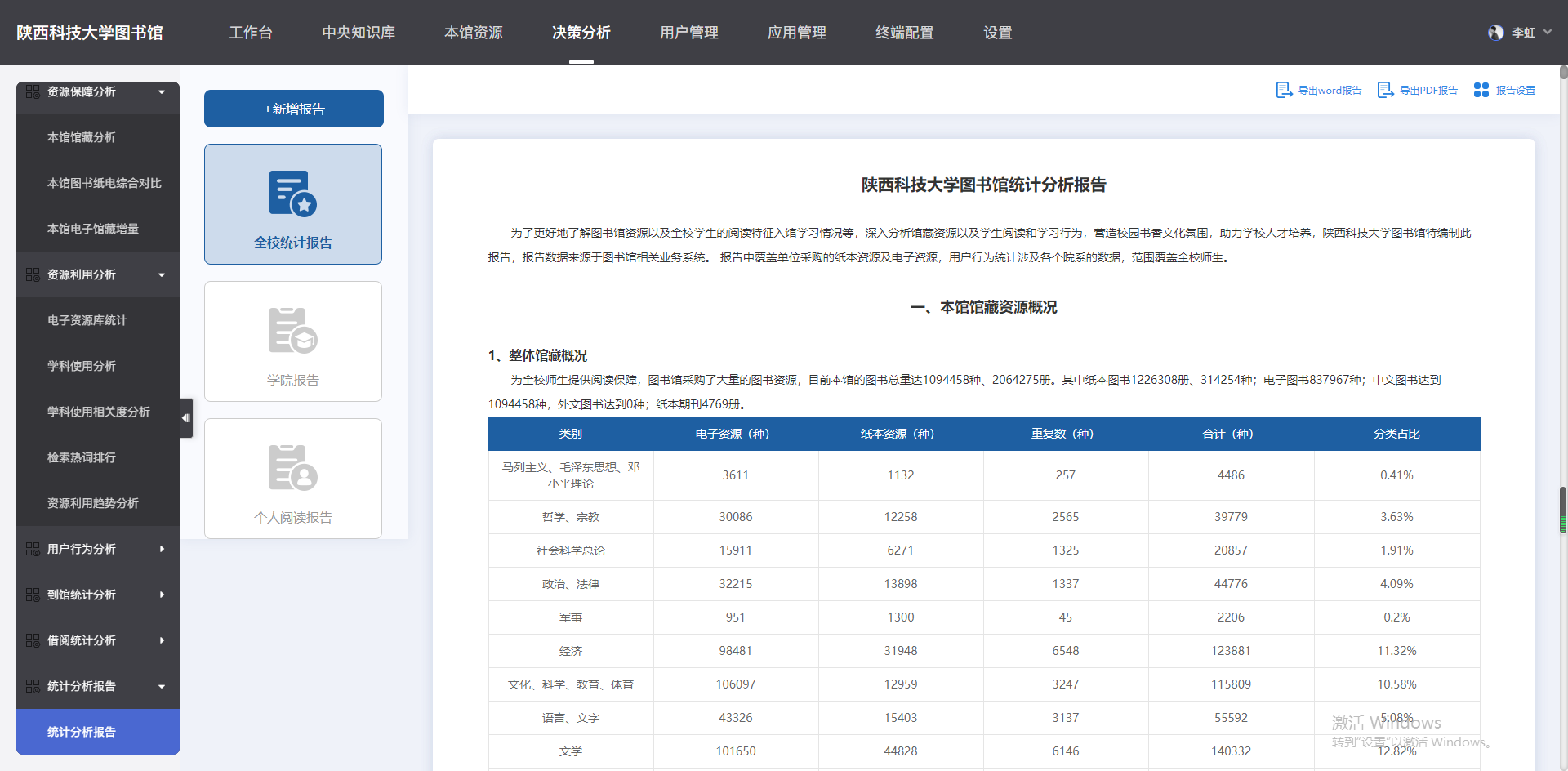Click the export Word report icon

click(x=1284, y=90)
